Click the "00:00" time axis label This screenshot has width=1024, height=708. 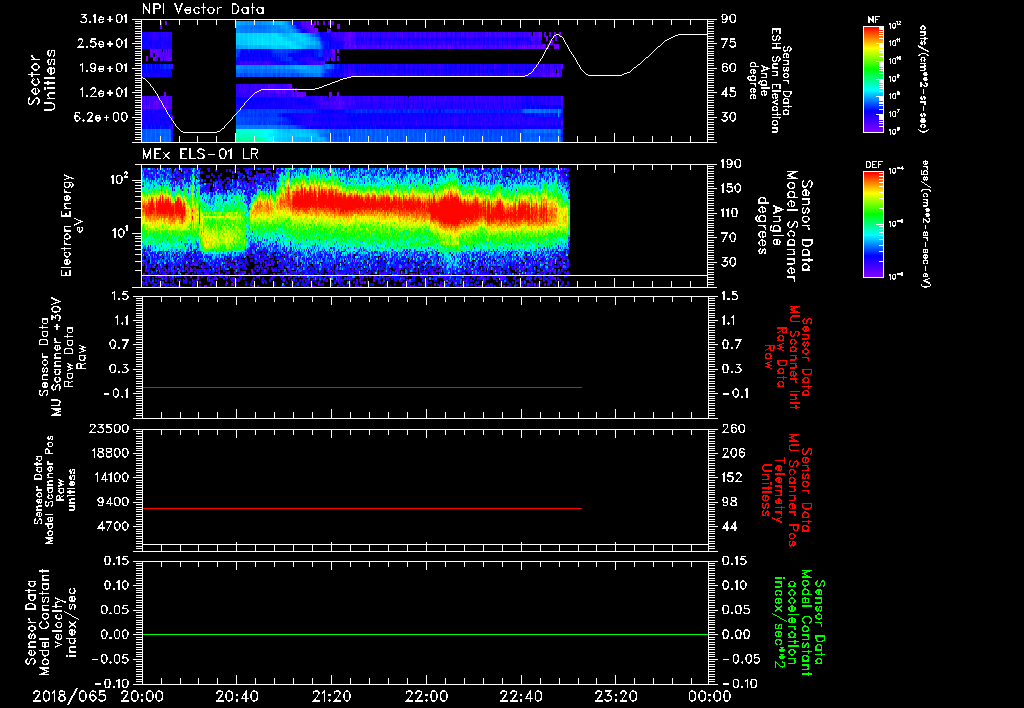coord(709,696)
